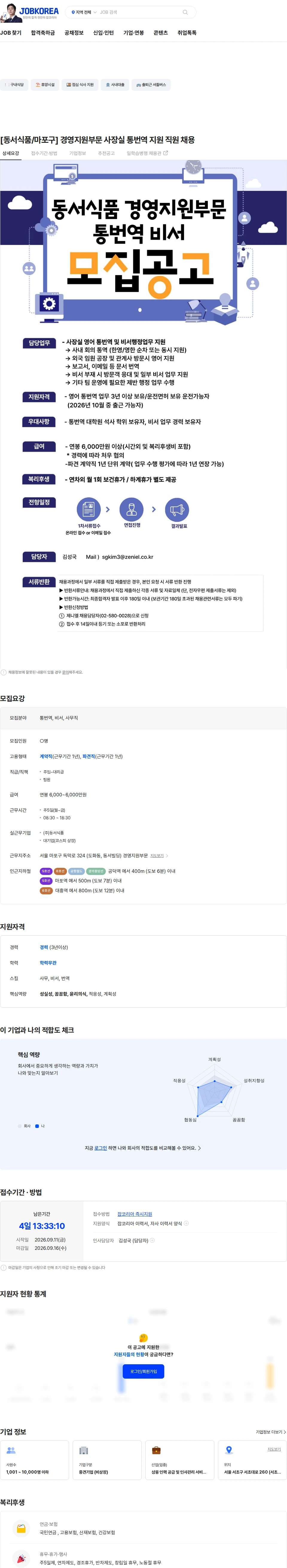
Task: Click the 로그인 link under the radar chart
Action: click(x=100, y=1147)
